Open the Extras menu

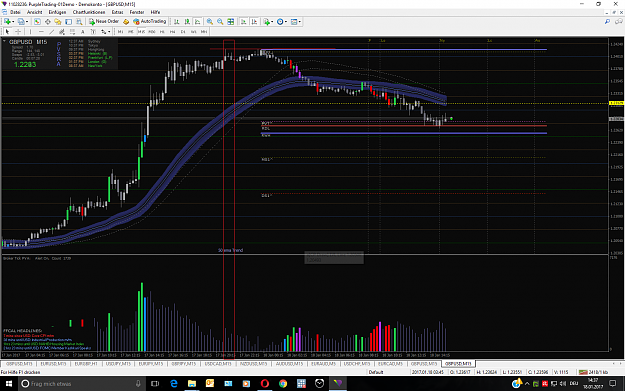[x=117, y=12]
